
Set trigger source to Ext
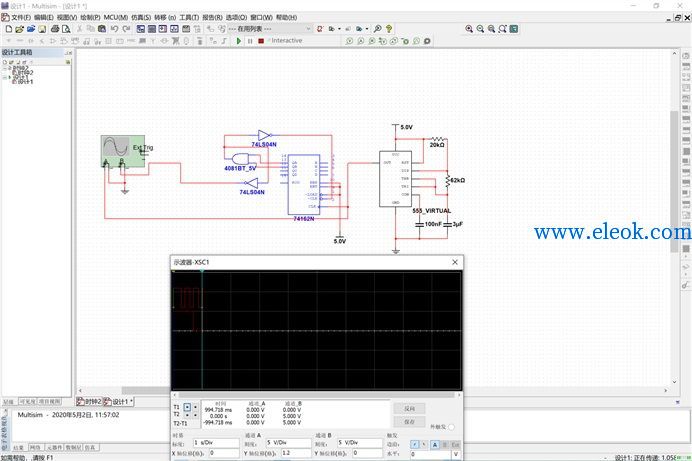[x=455, y=444]
